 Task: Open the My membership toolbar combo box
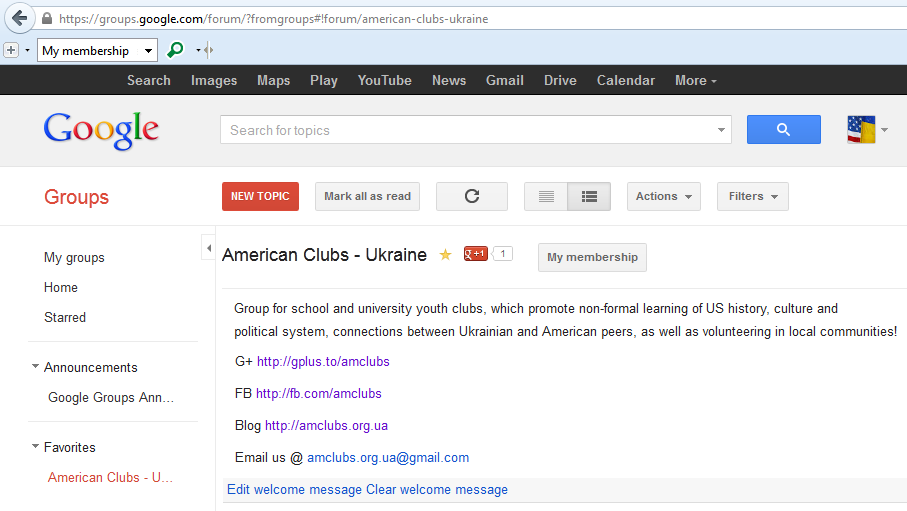coord(97,50)
